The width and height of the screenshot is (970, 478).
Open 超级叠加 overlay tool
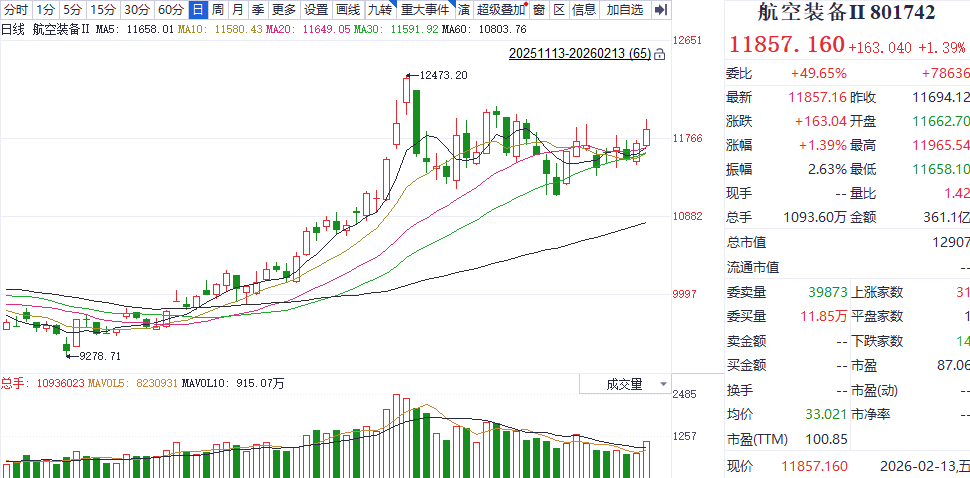[x=501, y=10]
